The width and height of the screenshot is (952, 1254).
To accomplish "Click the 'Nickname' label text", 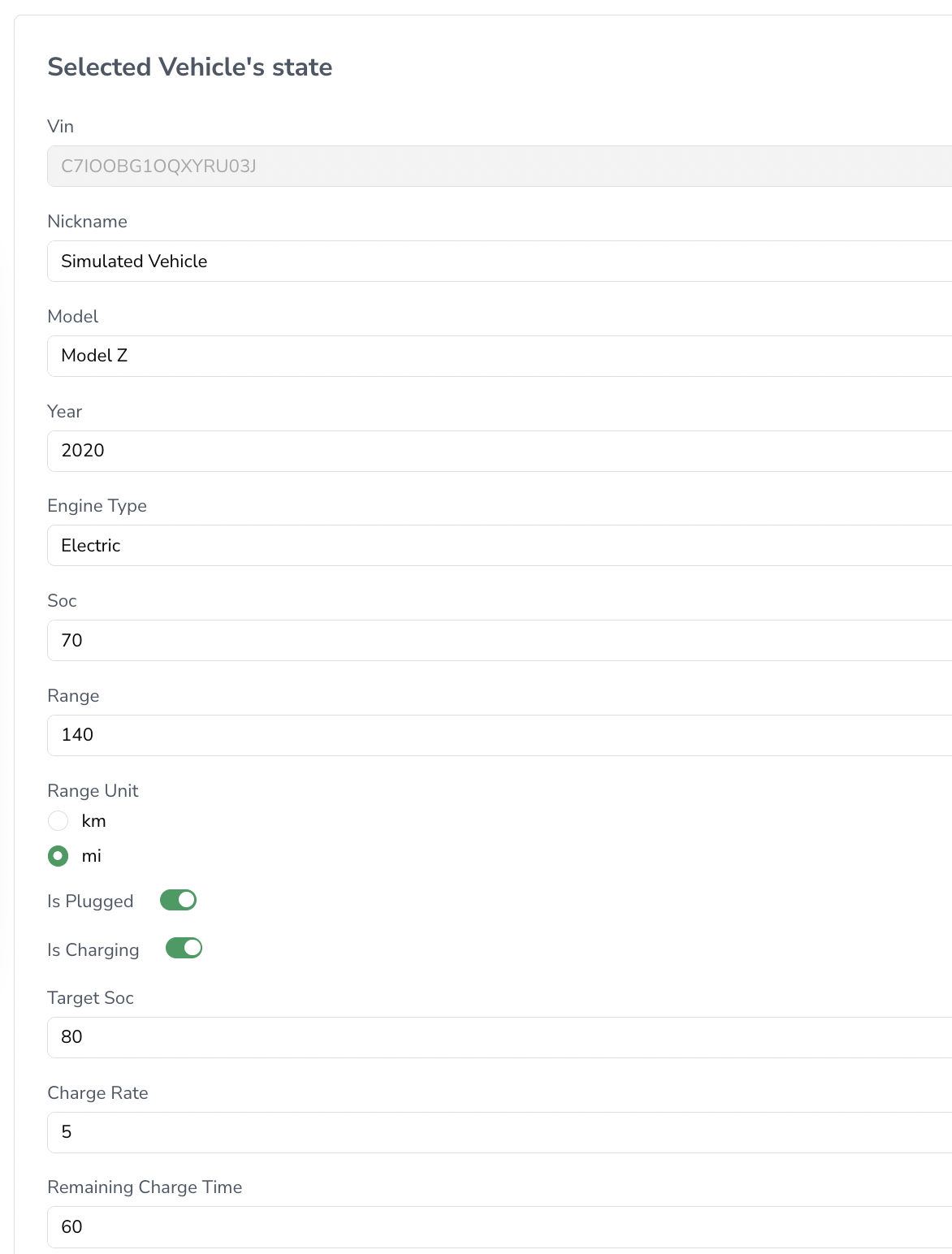I will 88,222.
